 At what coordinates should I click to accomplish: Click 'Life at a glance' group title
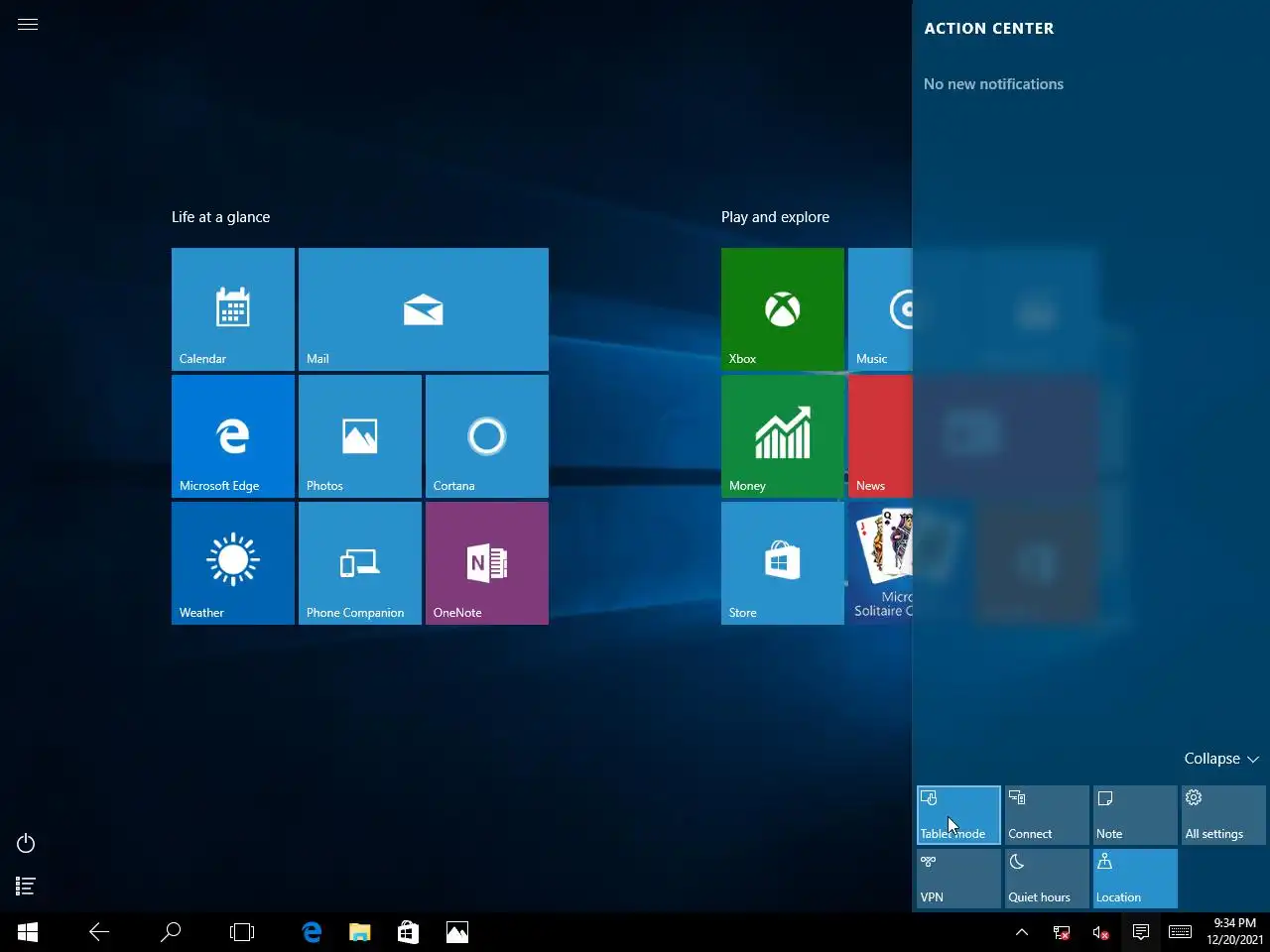tap(220, 217)
